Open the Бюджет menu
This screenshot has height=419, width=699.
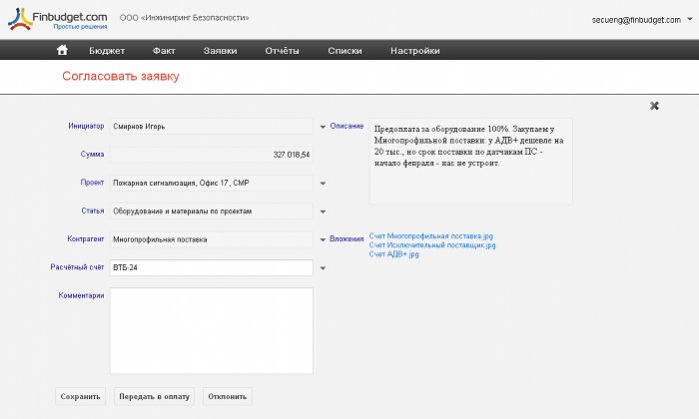tap(107, 50)
